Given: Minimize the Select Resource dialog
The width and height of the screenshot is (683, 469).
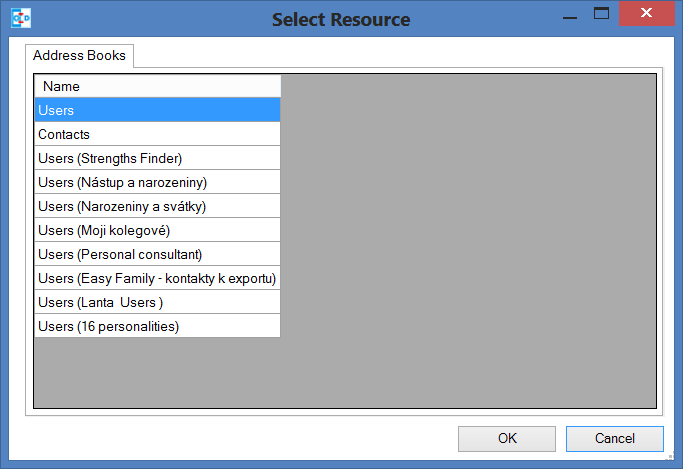Looking at the screenshot, I should [x=568, y=14].
